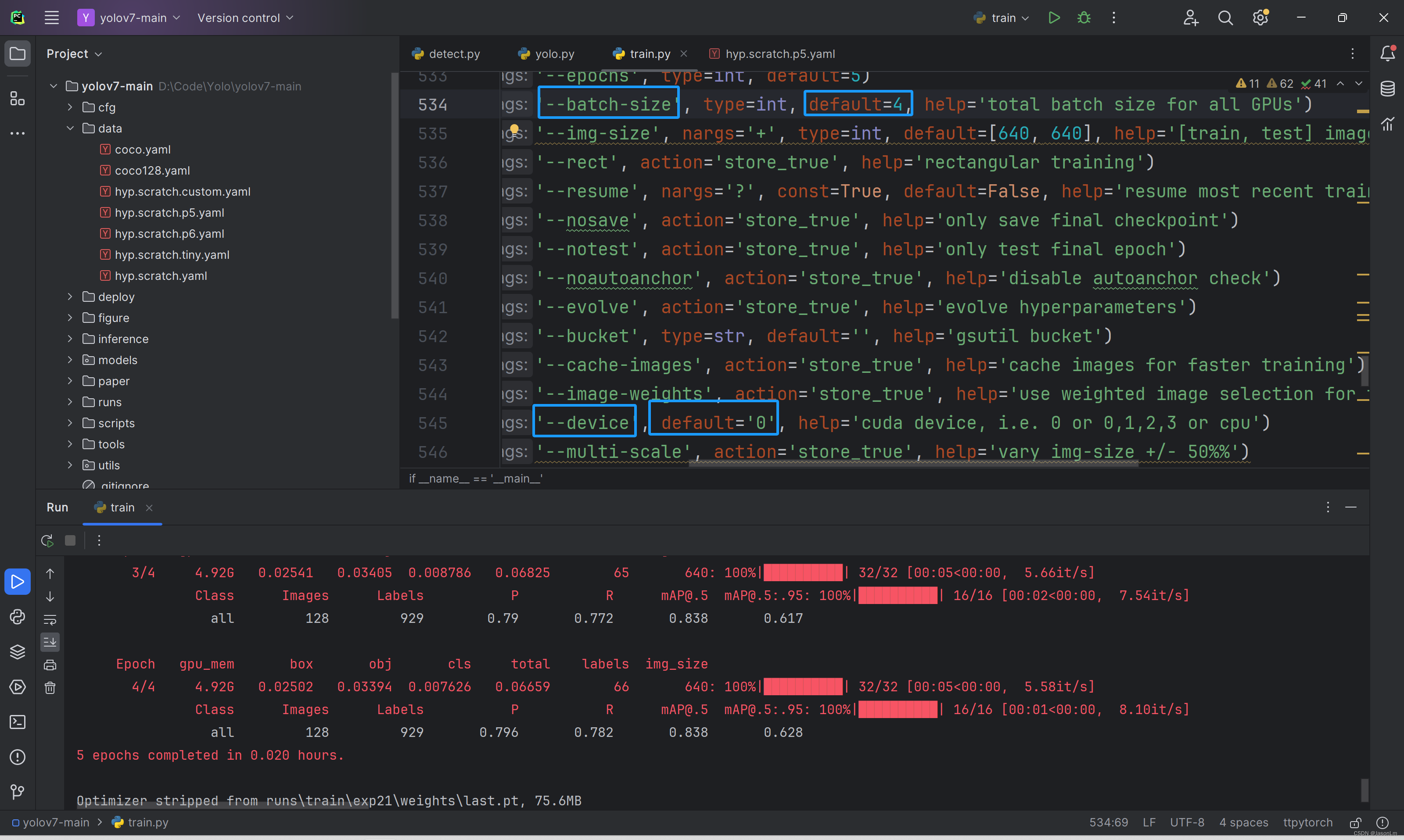Click ttpytorch interpreter in status bar
The image size is (1404, 840).
(1307, 822)
